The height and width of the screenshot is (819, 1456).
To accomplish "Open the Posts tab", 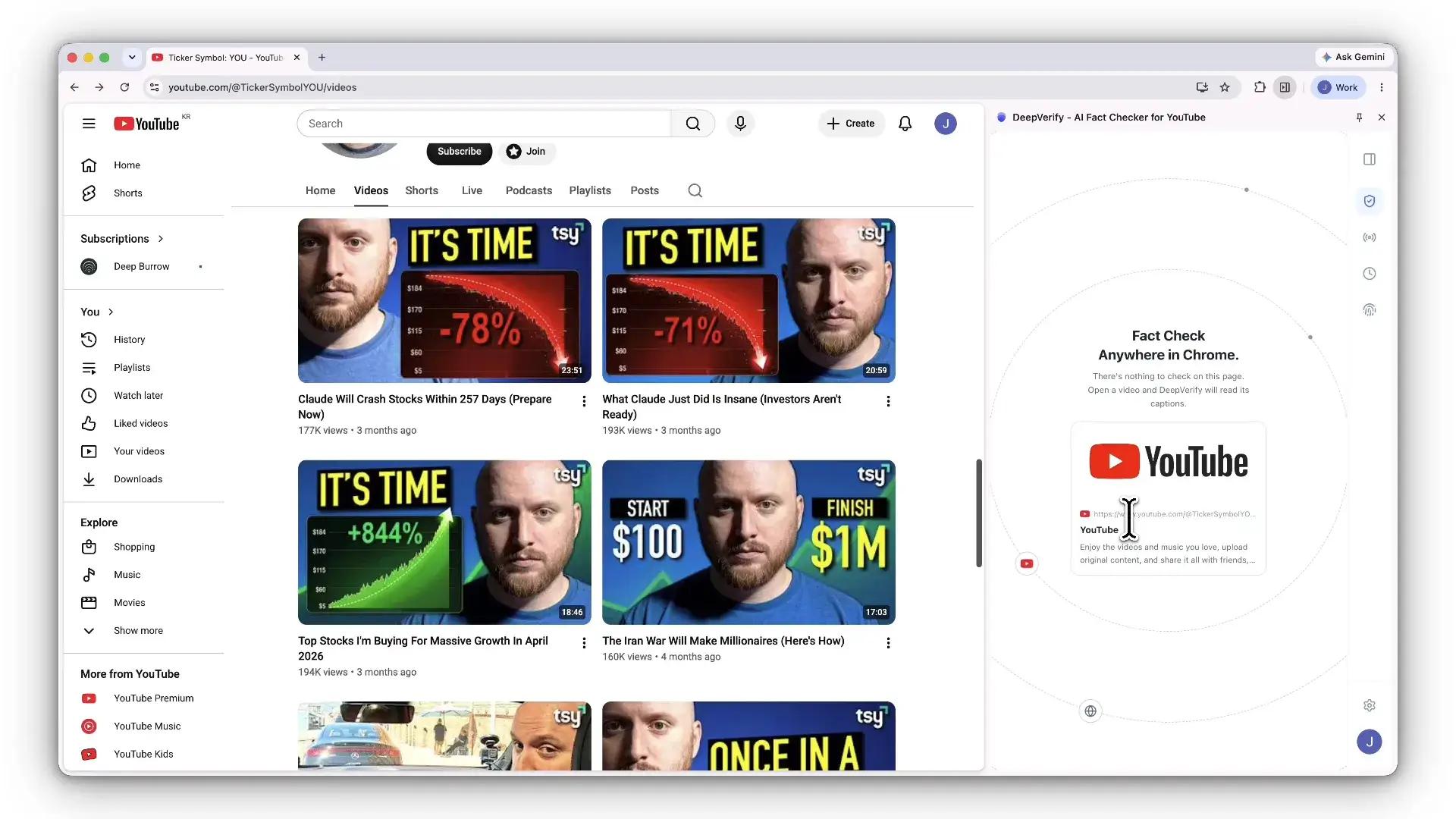I will coord(645,191).
